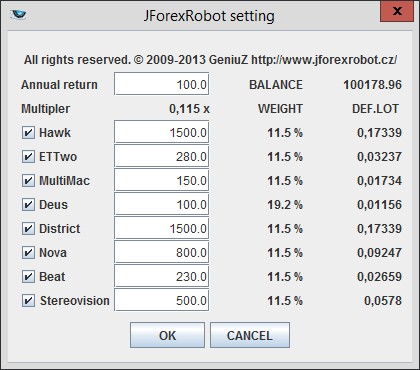Click the Annual return input field
Image resolution: width=420 pixels, height=370 pixels.
(162, 84)
